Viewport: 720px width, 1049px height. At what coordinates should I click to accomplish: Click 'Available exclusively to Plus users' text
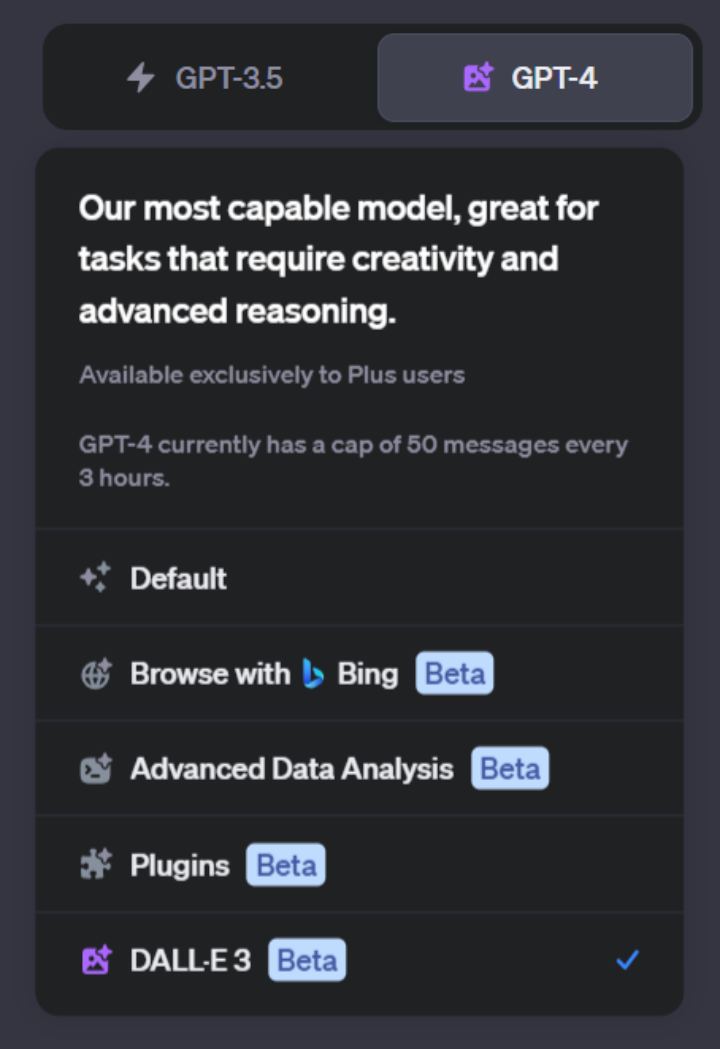(x=272, y=376)
